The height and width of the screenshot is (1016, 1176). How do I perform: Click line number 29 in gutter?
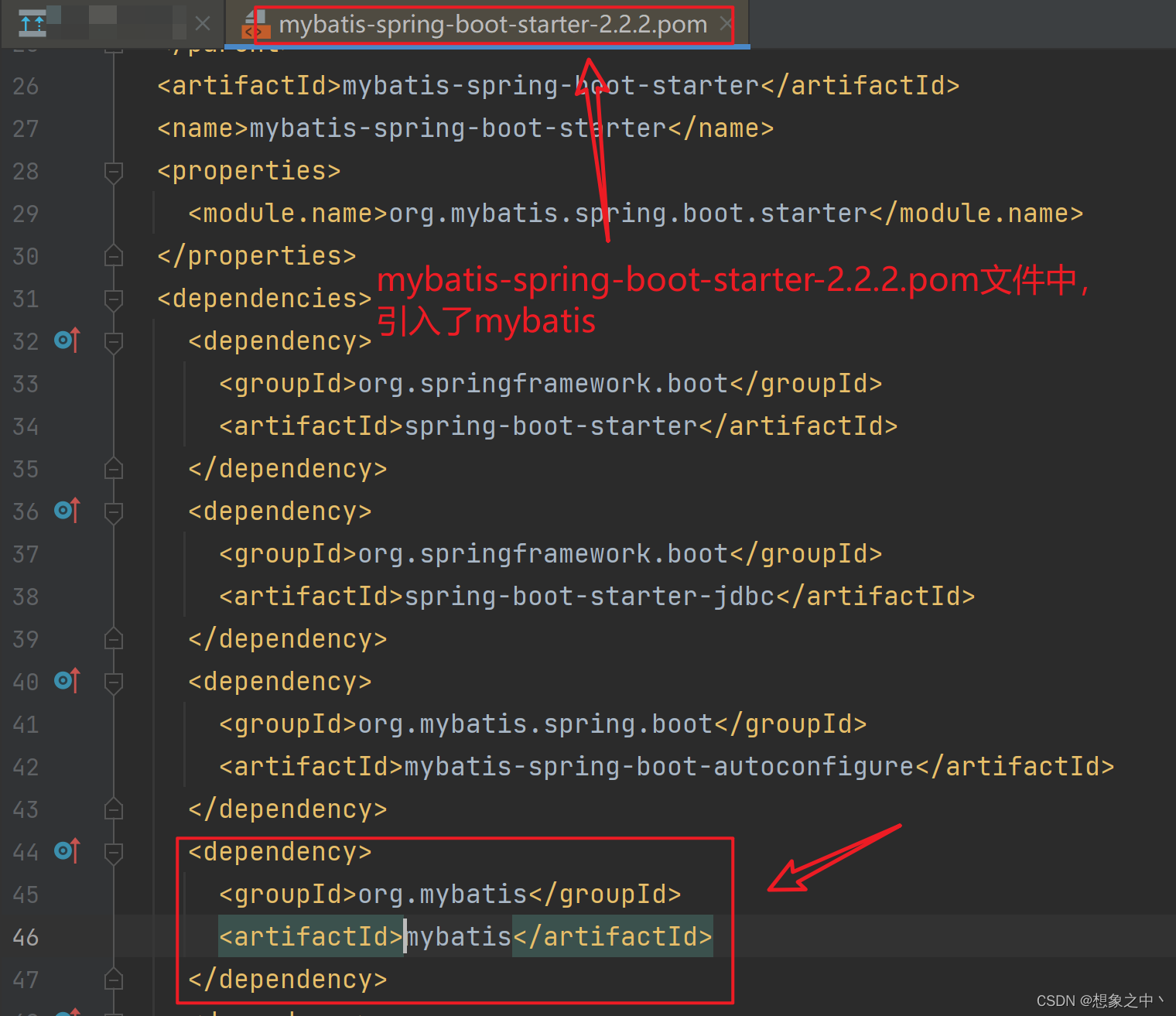tap(26, 214)
